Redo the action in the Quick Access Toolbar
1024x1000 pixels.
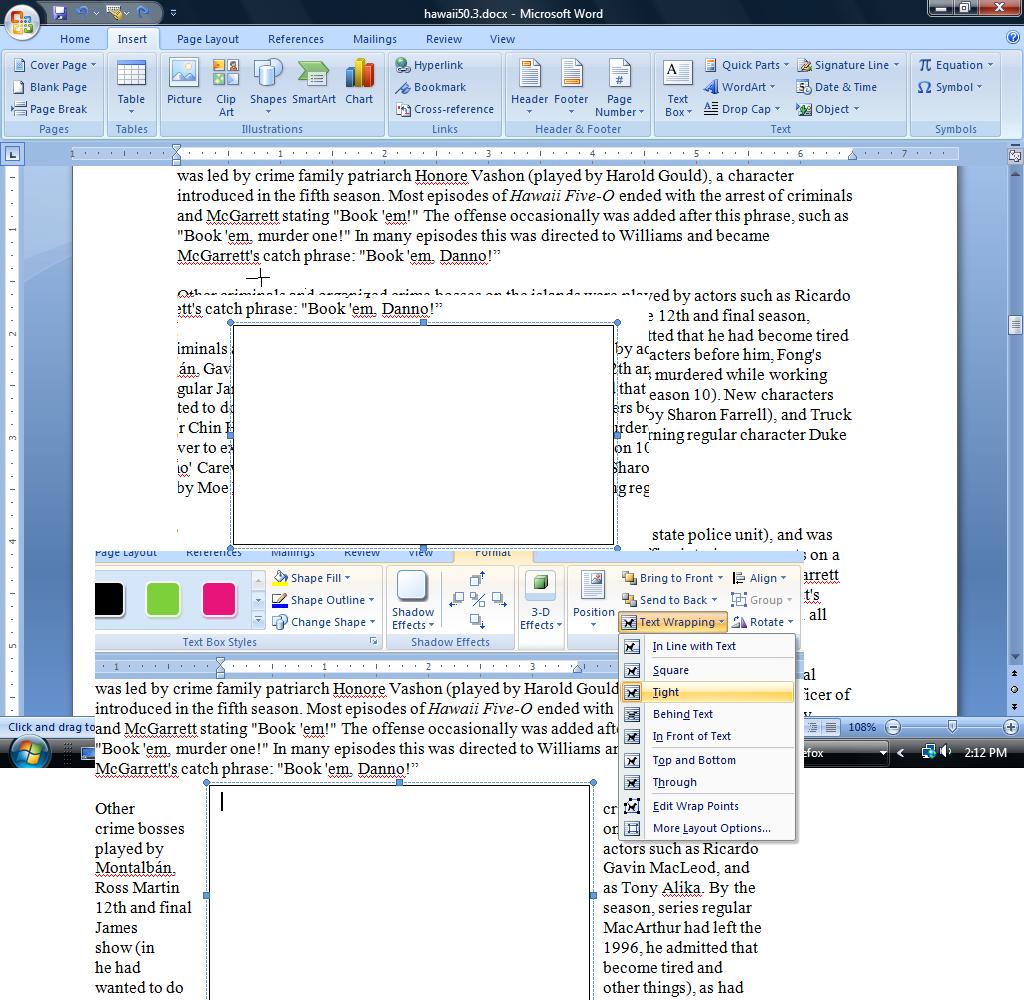tap(144, 12)
